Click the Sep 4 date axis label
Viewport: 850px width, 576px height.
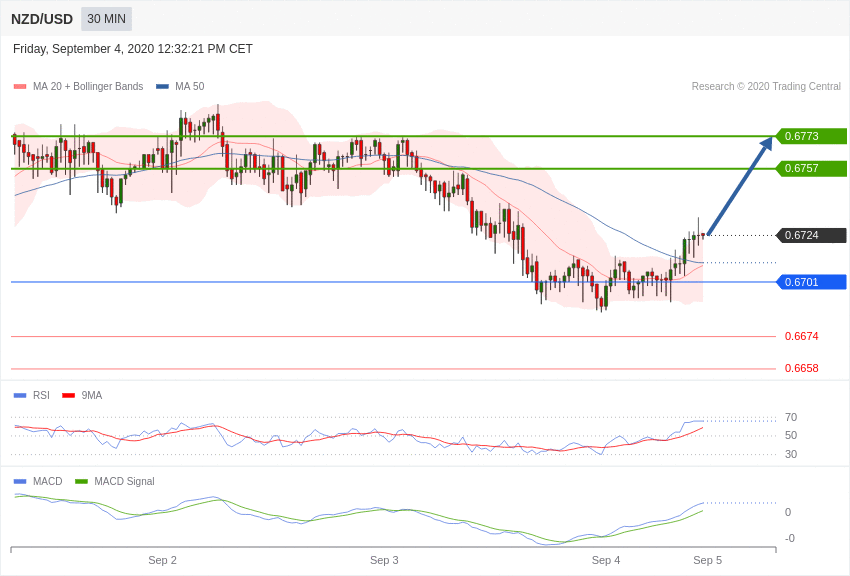[x=606, y=560]
